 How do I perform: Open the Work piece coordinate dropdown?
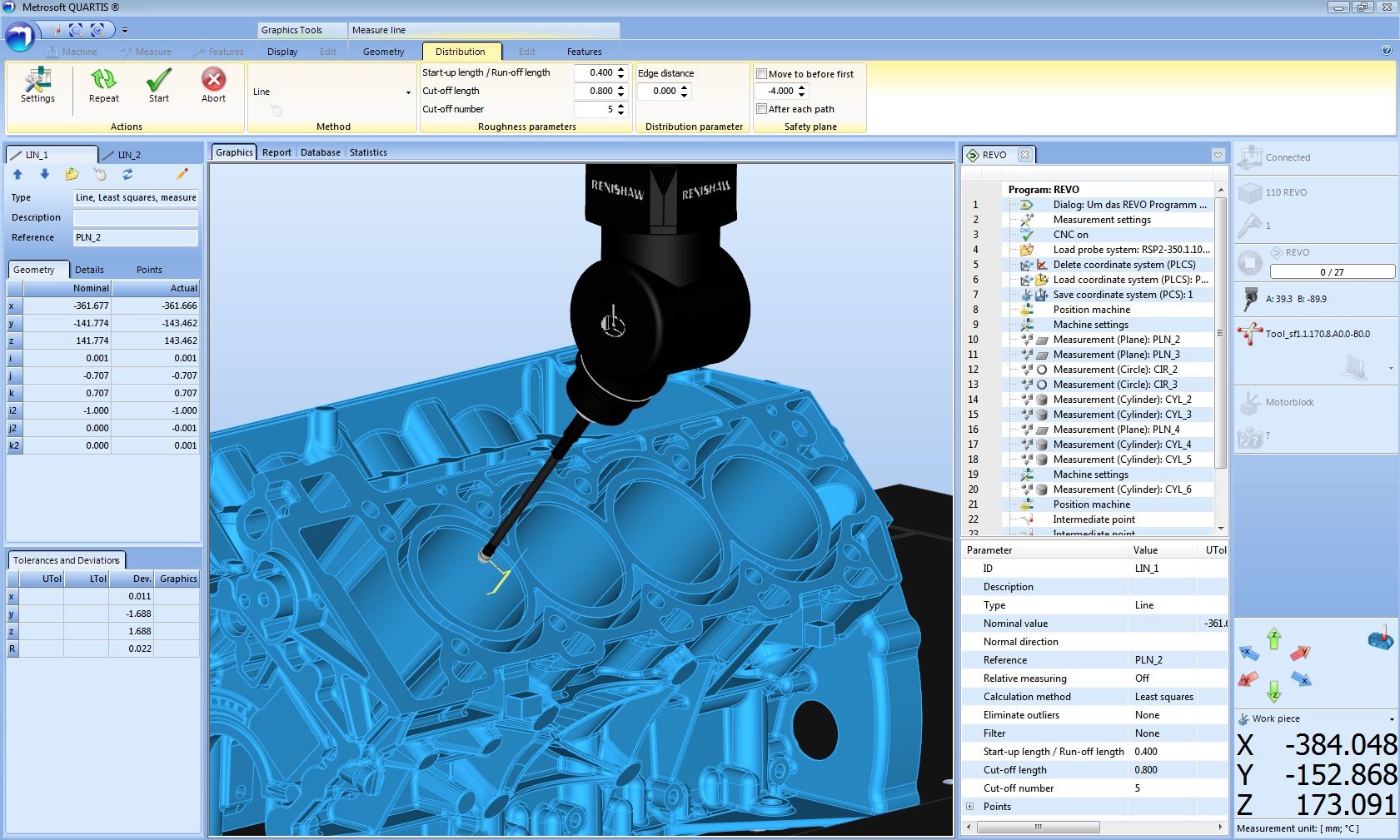pyautogui.click(x=1391, y=719)
